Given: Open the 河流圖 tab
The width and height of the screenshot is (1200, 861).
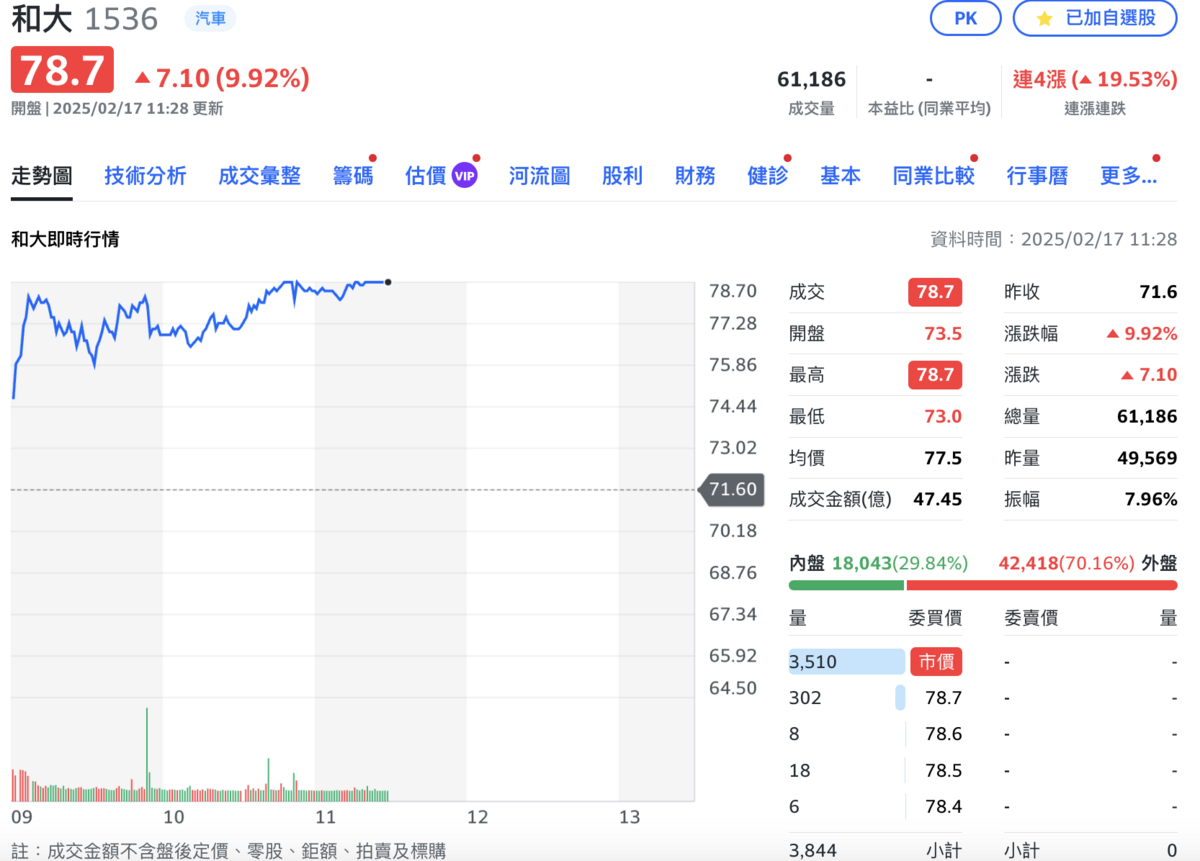Looking at the screenshot, I should 538,174.
